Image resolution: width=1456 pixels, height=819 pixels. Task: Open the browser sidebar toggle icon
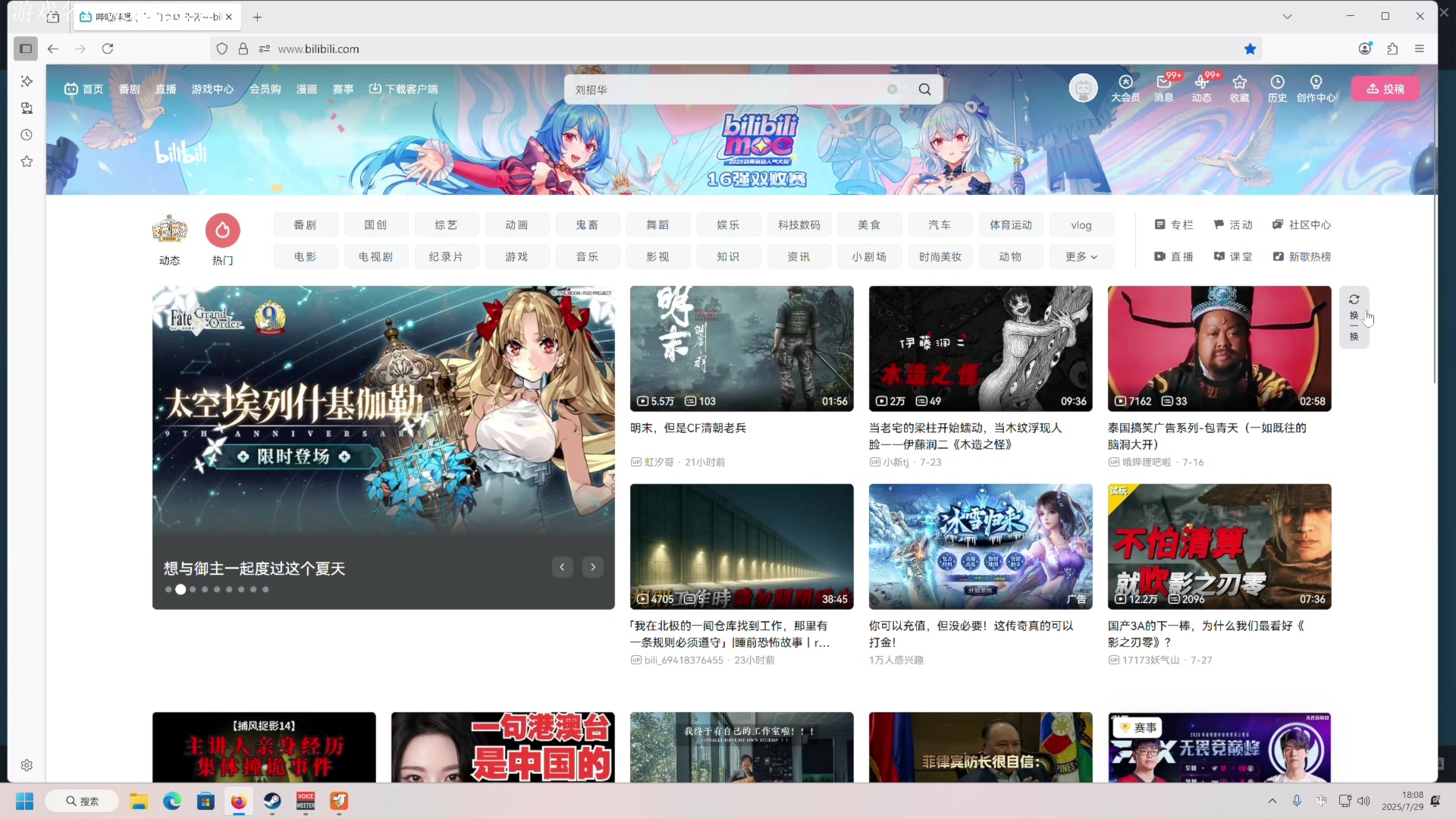pyautogui.click(x=25, y=49)
